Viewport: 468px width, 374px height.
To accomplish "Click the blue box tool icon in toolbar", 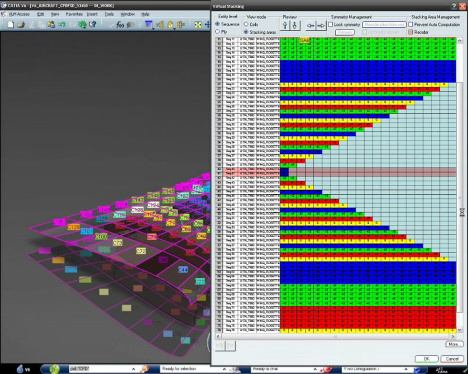I will (149, 24).
